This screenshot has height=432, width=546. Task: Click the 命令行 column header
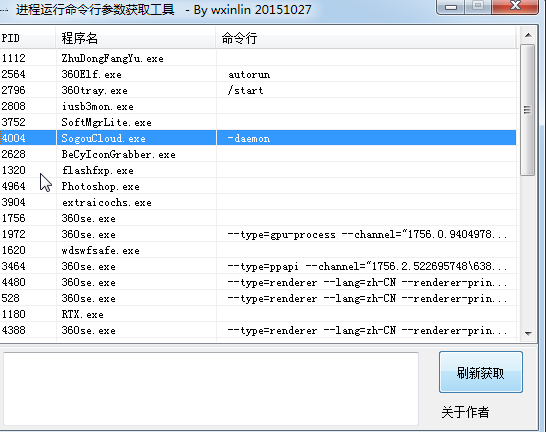[x=366, y=38]
